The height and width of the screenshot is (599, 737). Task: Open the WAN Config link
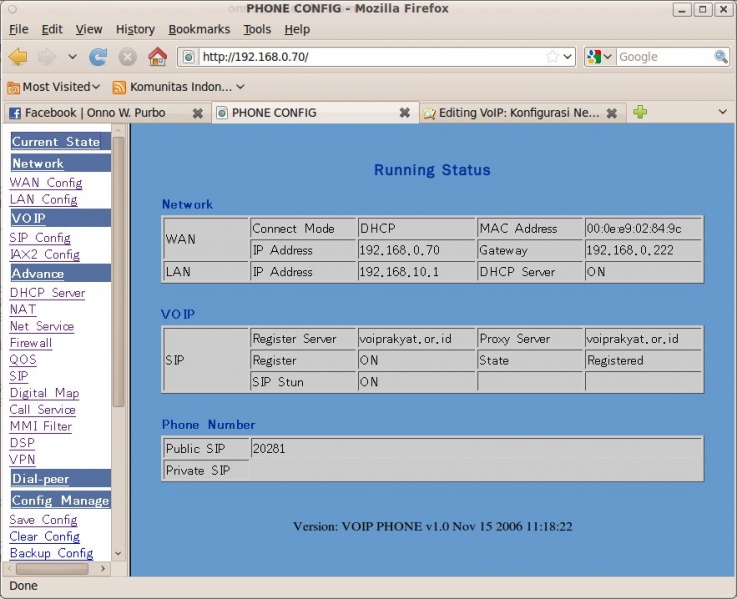click(x=46, y=183)
